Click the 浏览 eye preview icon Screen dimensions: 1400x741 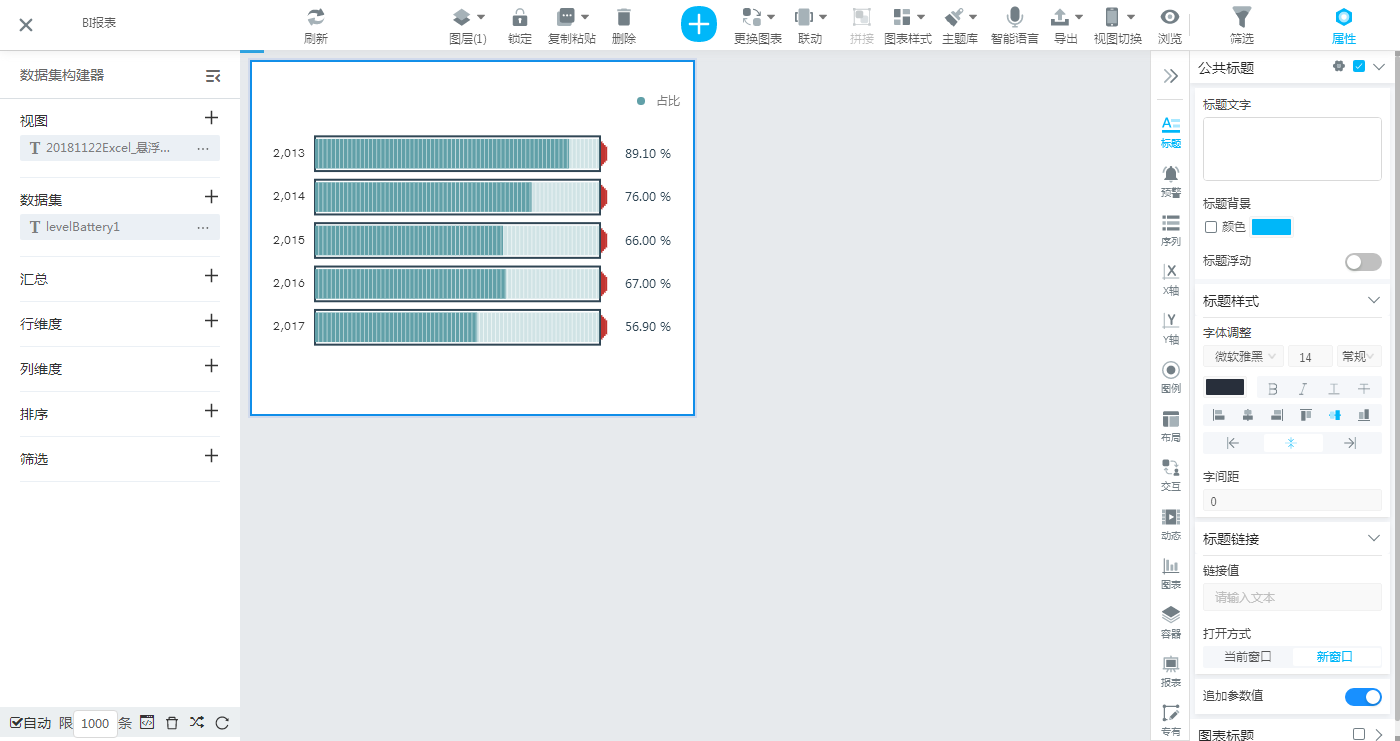[x=1169, y=17]
